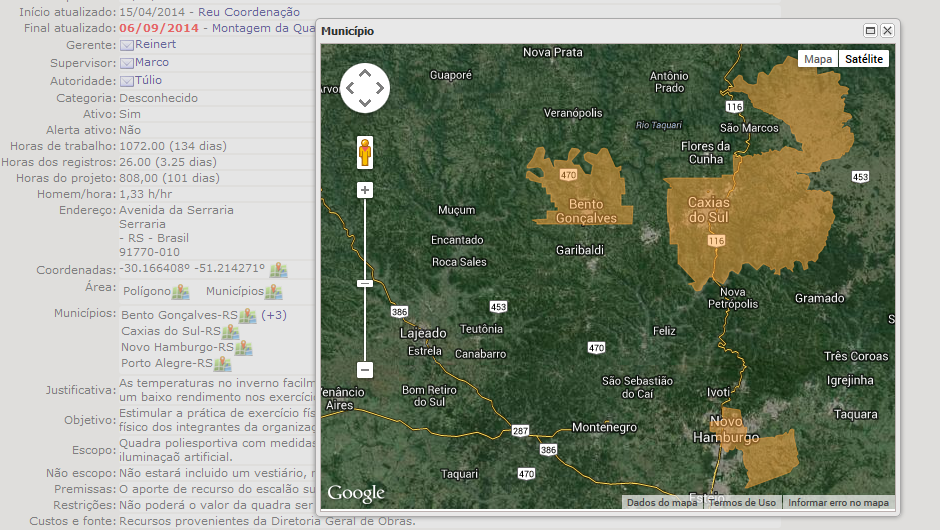This screenshot has height=530, width=940.
Task: Click the map zoom slider handle
Action: coord(365,284)
